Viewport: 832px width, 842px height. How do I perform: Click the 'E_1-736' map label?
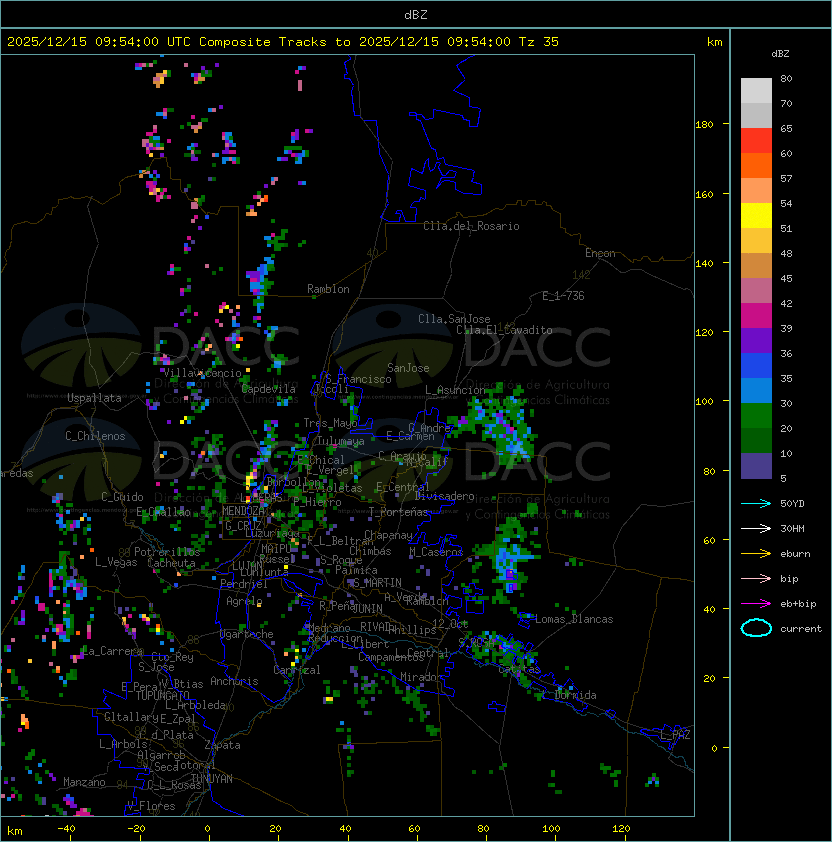click(x=563, y=296)
